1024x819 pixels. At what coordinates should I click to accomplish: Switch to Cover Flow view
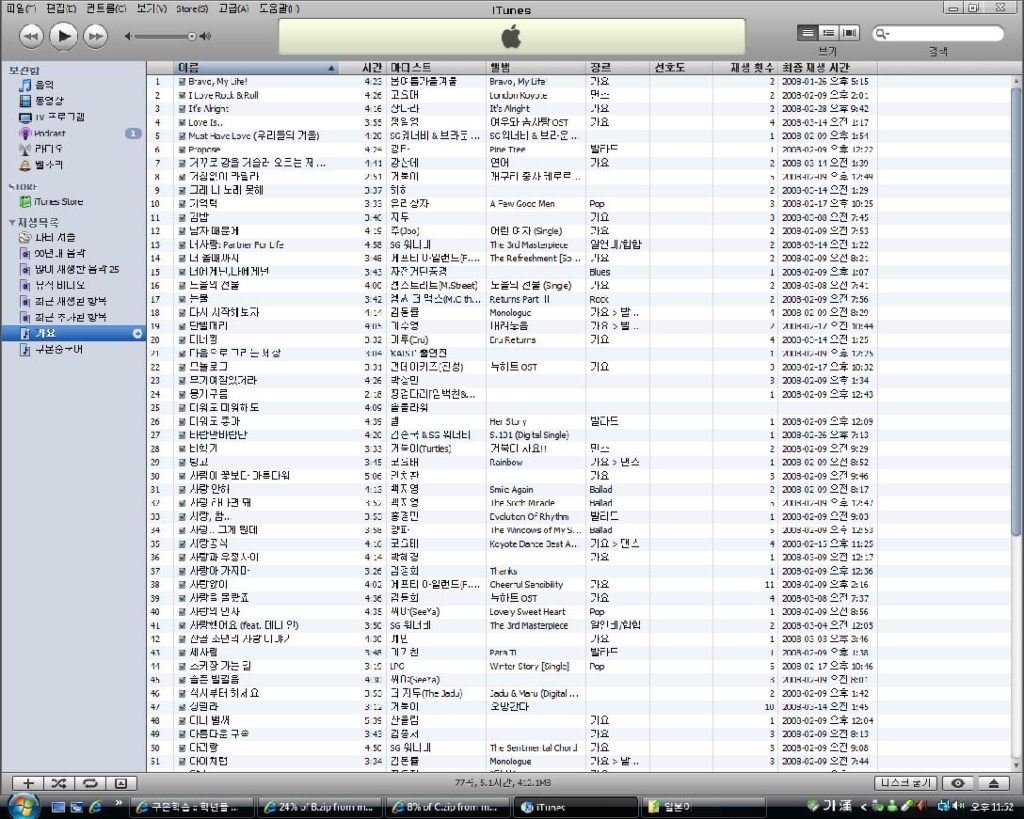pos(849,33)
